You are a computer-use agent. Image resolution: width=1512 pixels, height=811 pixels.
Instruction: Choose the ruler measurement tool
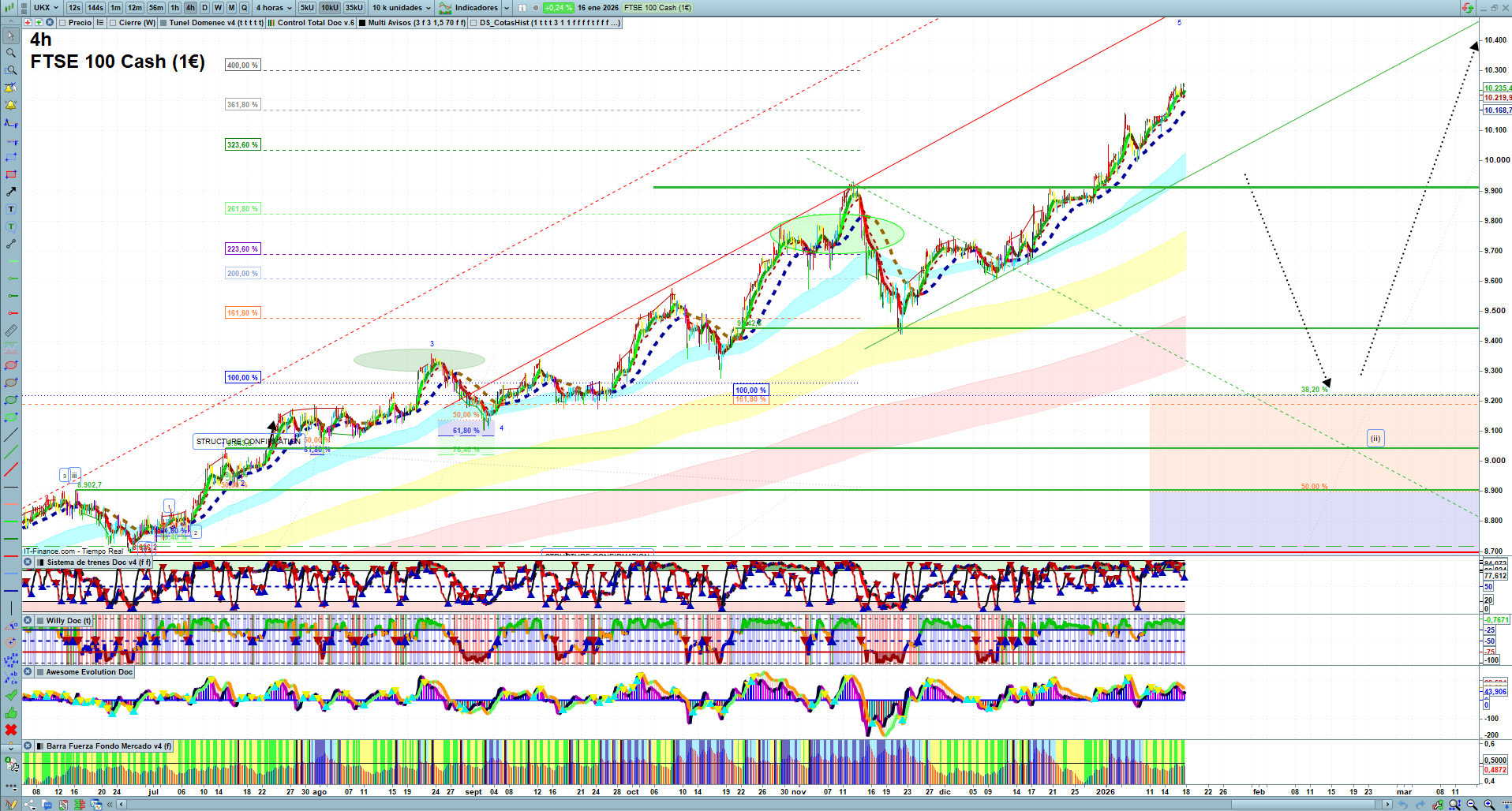11,331
